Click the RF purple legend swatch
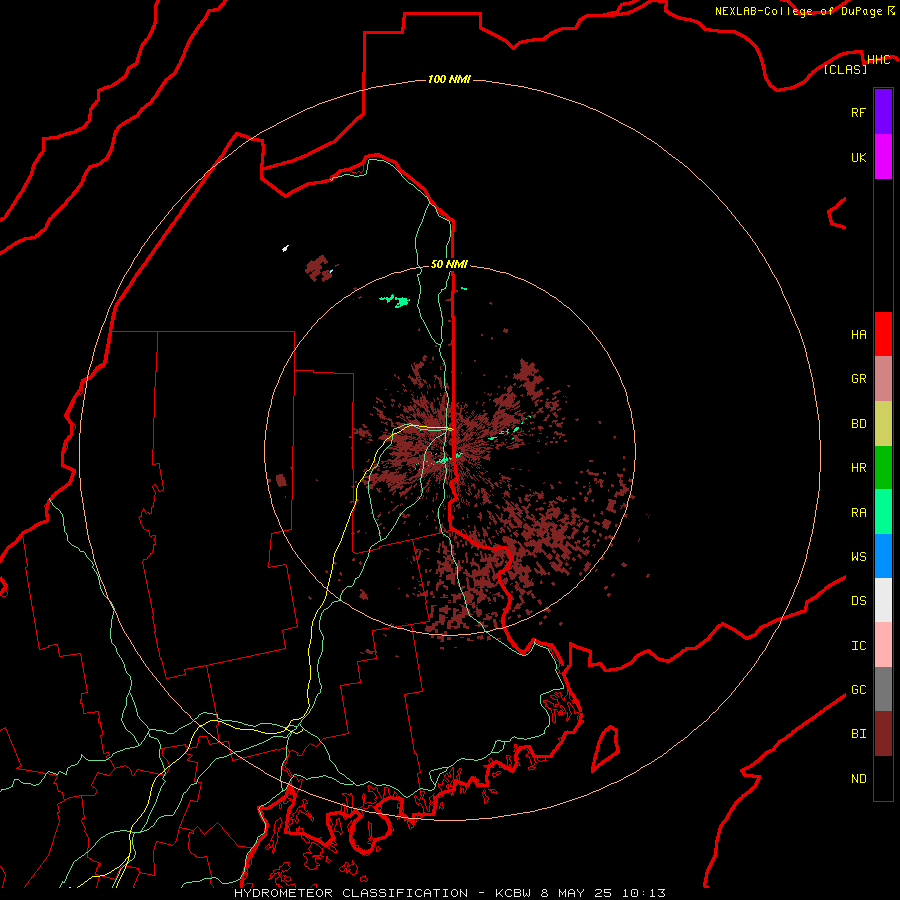This screenshot has height=900, width=900. point(883,112)
